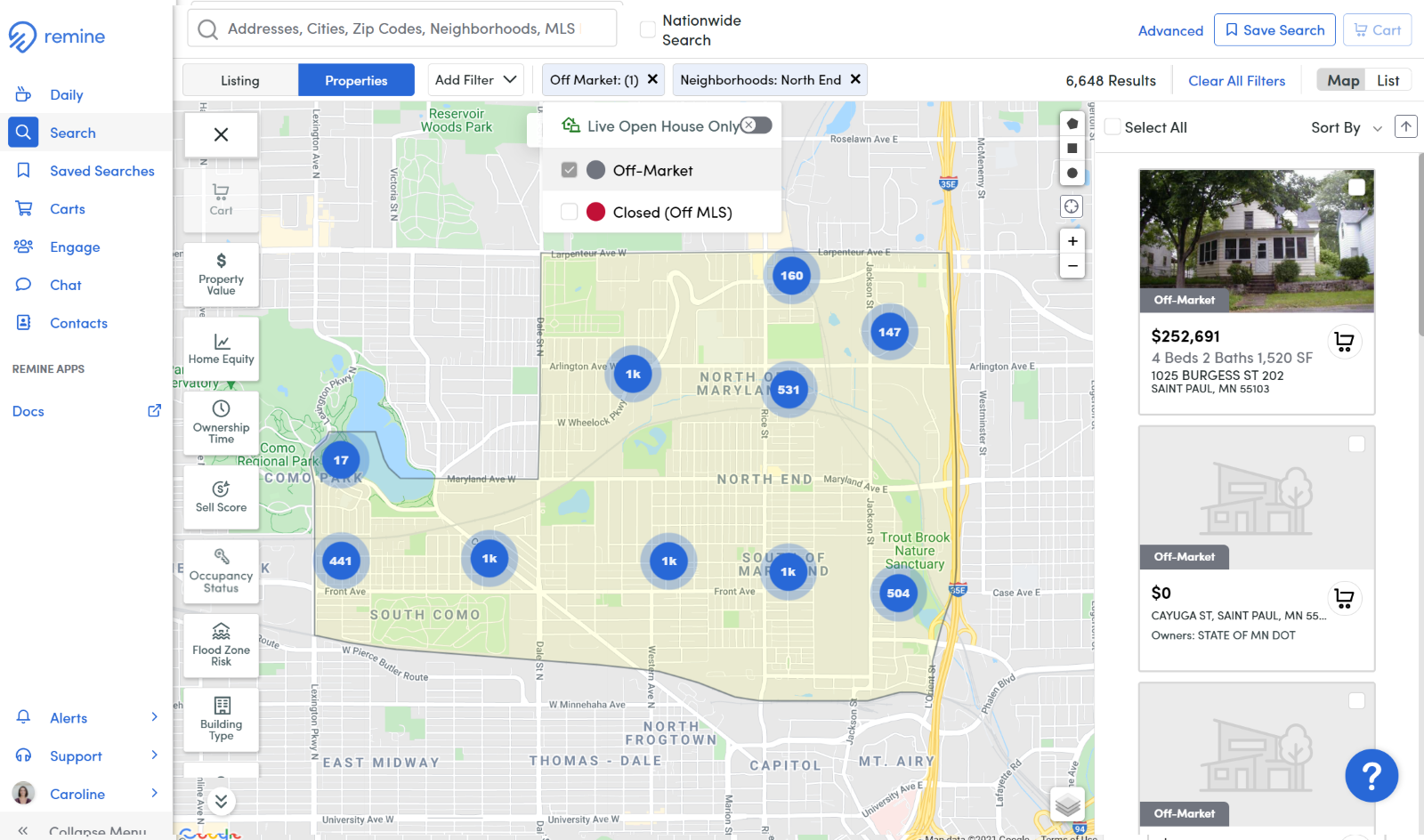Select the Cayuga St listing checkbox
The height and width of the screenshot is (840, 1424).
(x=1356, y=443)
